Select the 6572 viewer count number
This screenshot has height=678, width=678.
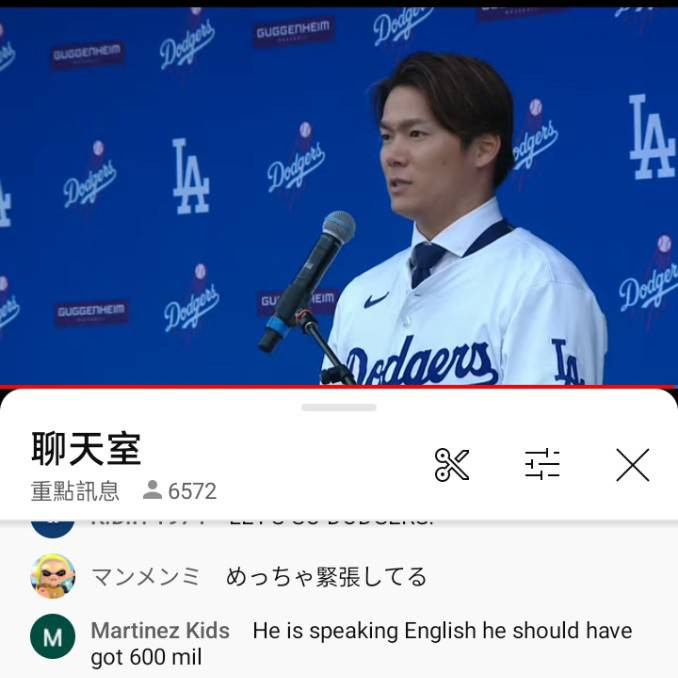192,491
